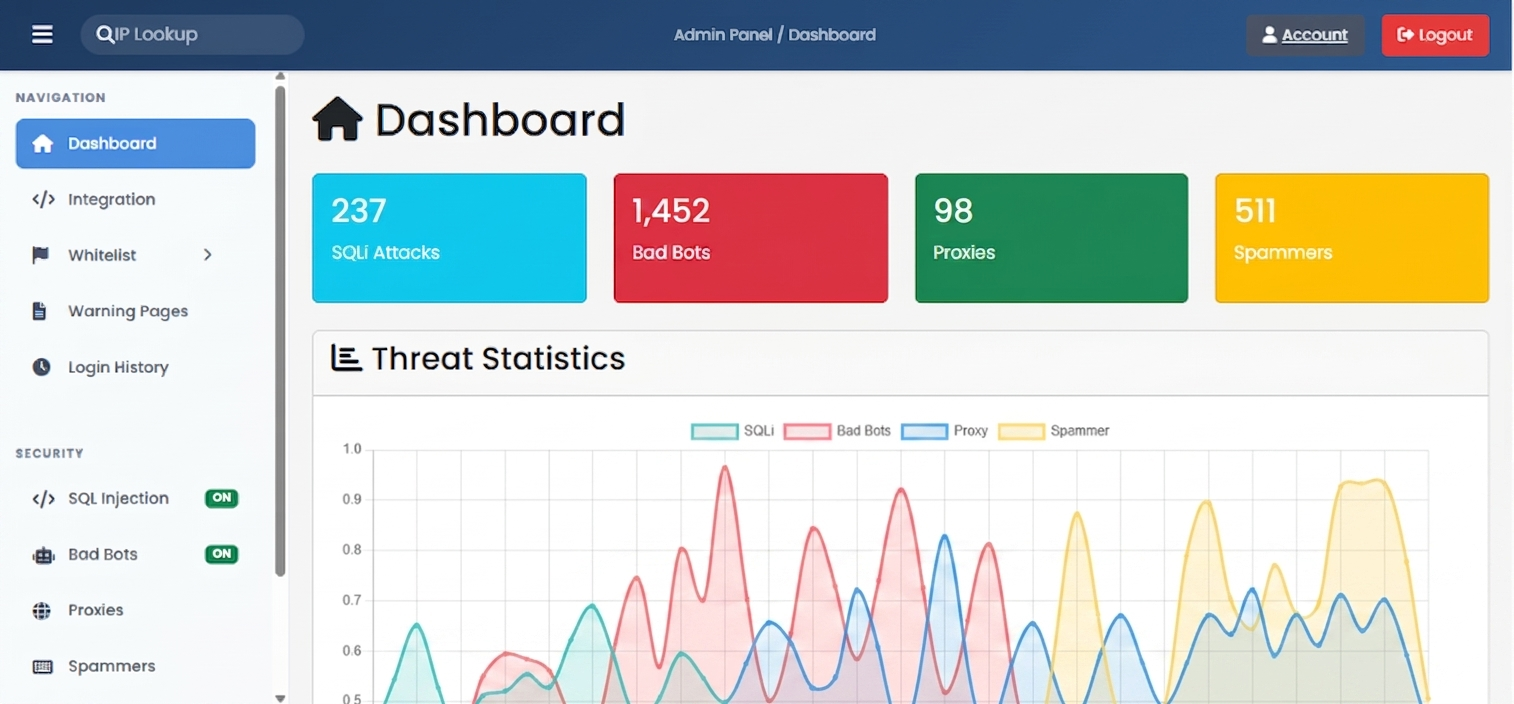
Task: Go to Bad Bots security settings
Action: tap(135, 555)
